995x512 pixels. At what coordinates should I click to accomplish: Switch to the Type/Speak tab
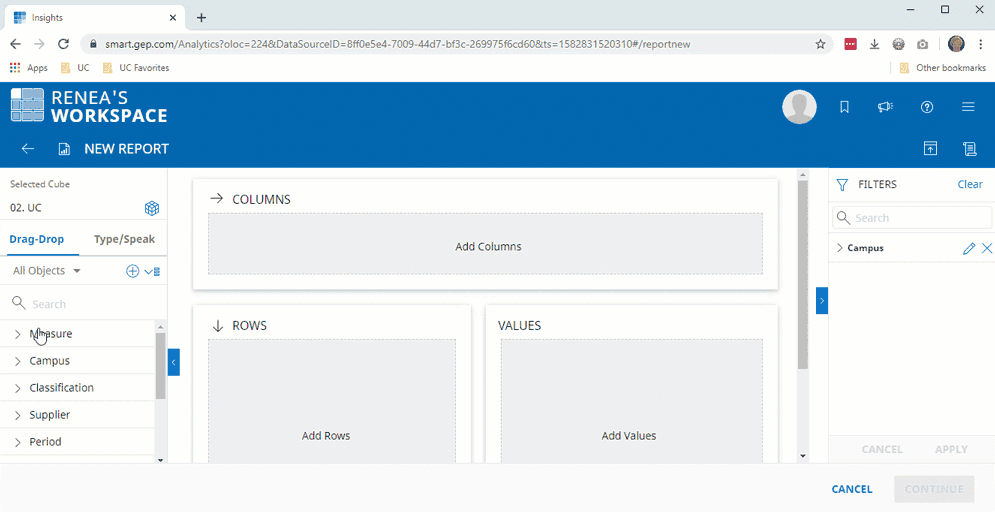click(124, 239)
